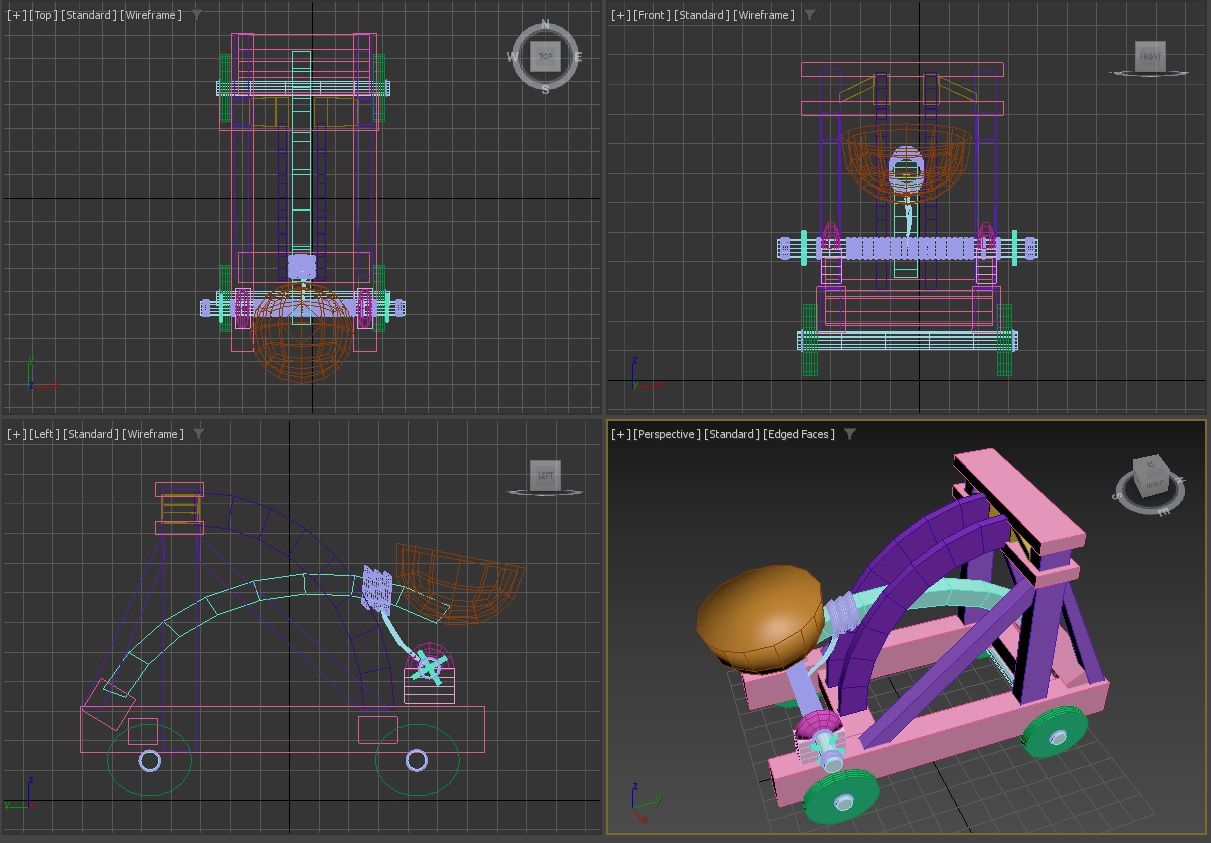Open the [Edged Faces] shading menu
This screenshot has height=843, width=1211.
coord(799,434)
